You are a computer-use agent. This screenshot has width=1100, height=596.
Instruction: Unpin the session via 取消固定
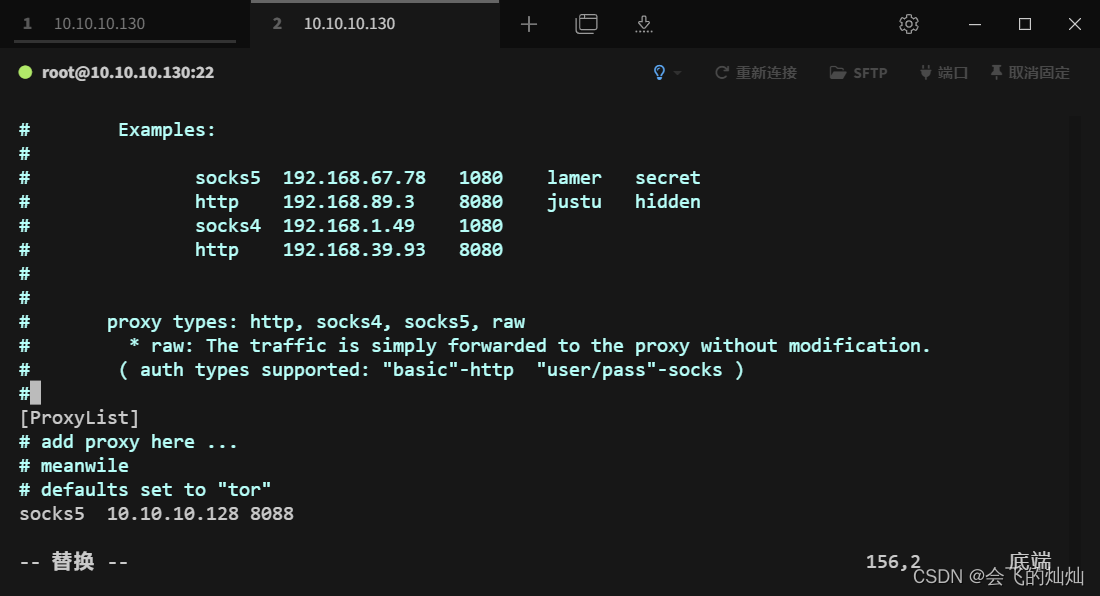point(1037,72)
